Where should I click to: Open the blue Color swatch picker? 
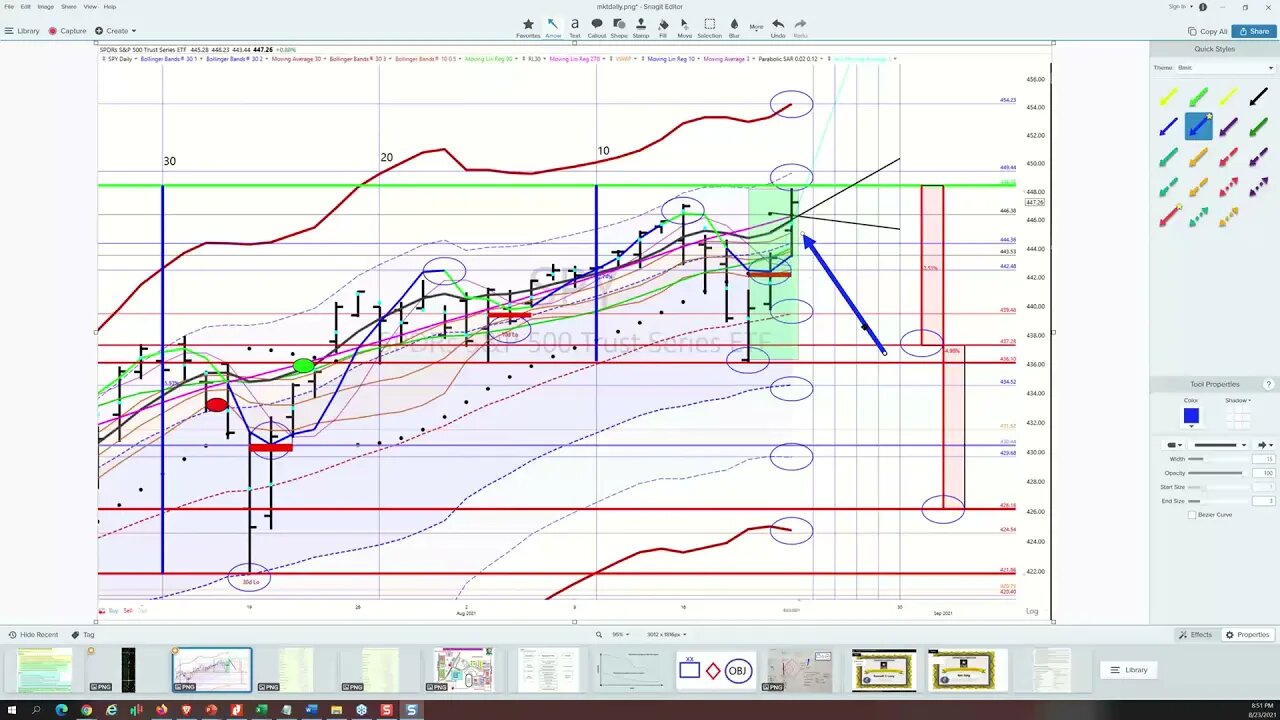click(1191, 416)
